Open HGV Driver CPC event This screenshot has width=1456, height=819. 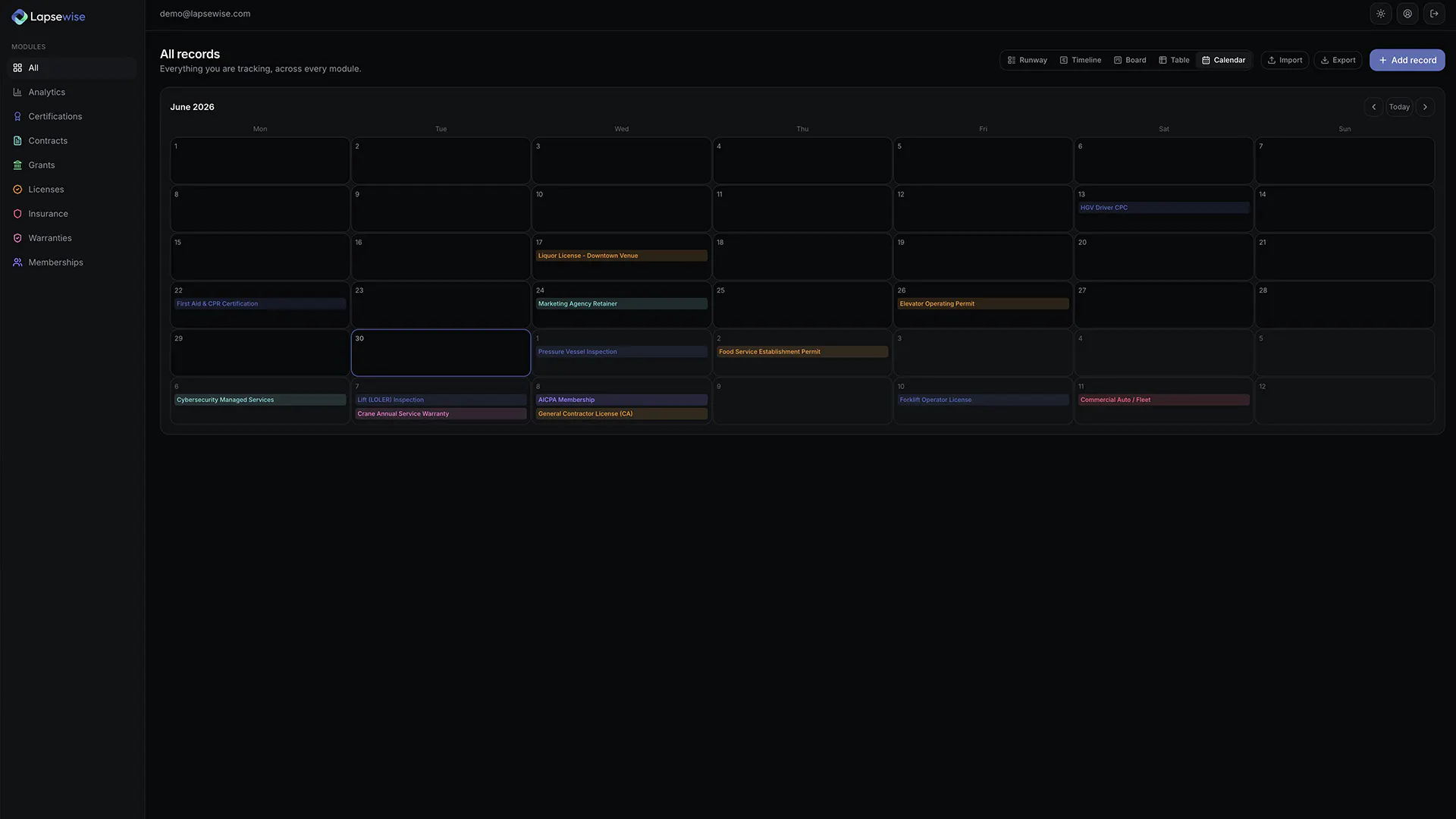click(x=1163, y=208)
